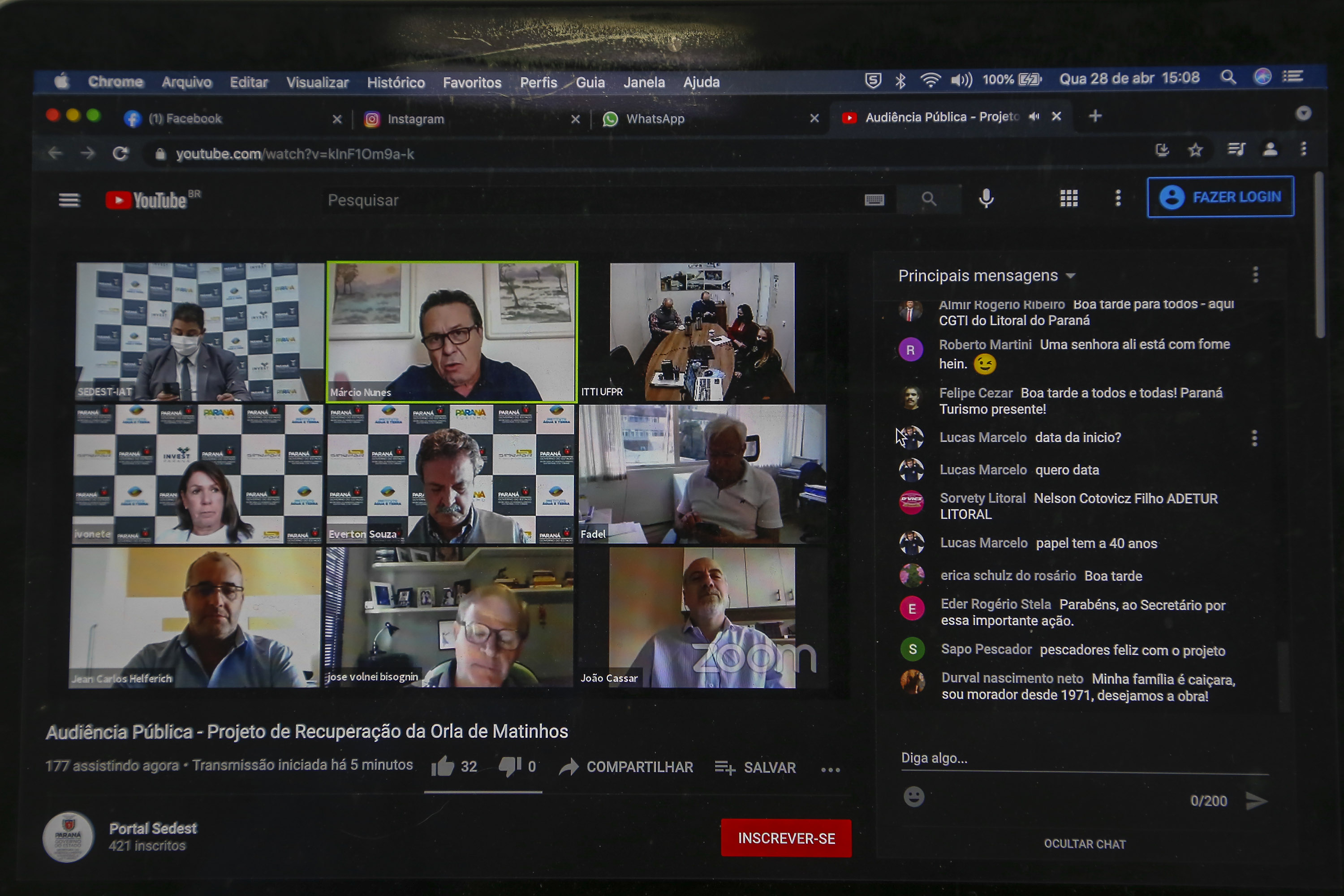Click the 'Diga algo...' chat input
This screenshot has width=1344, height=896.
[x=1084, y=758]
